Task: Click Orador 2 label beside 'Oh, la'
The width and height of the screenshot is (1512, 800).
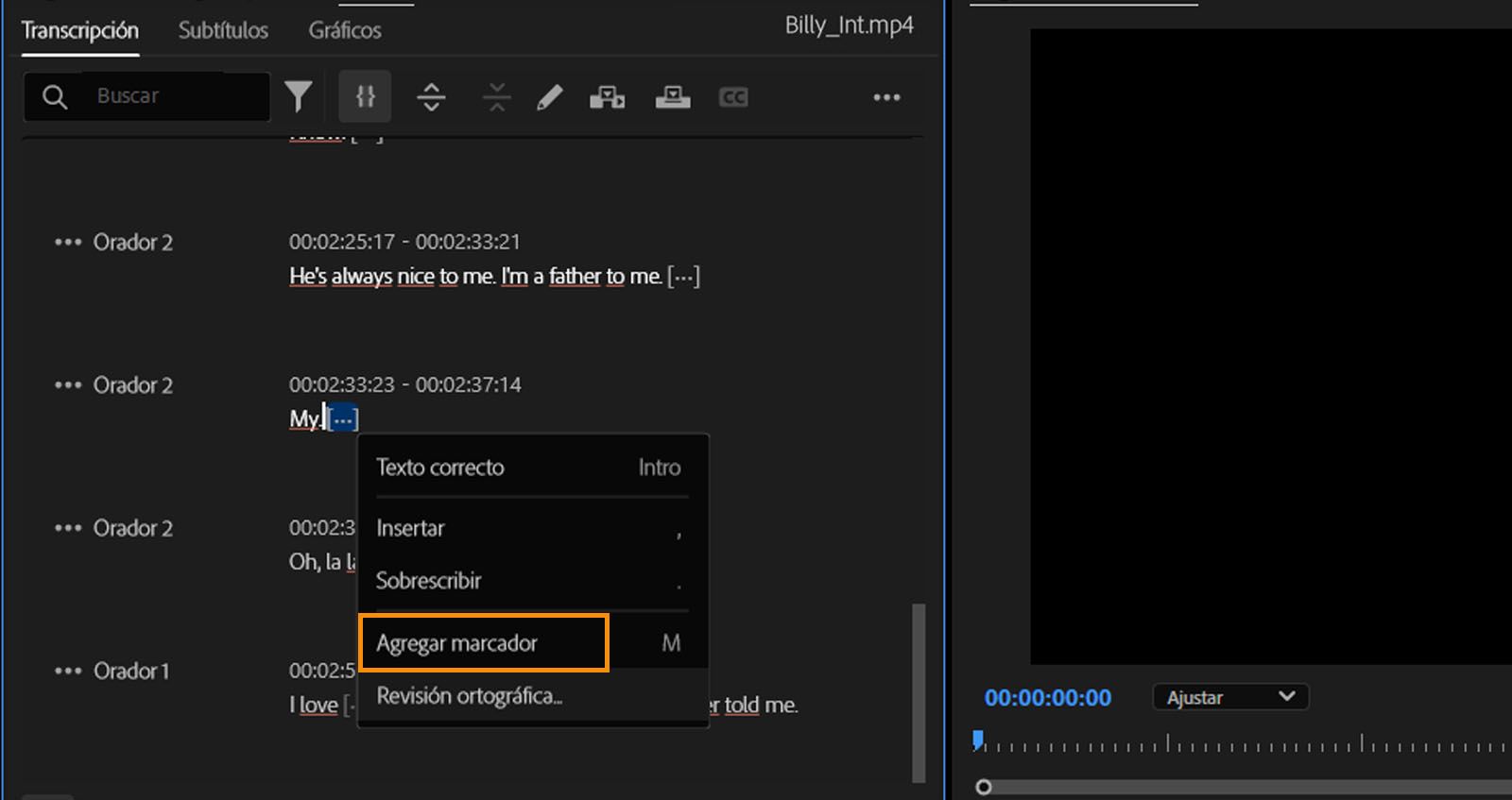Action: pos(133,528)
